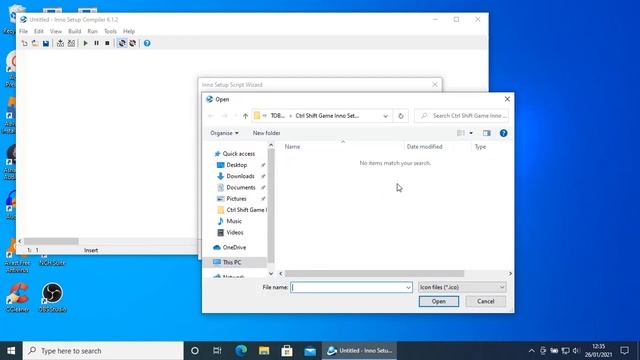Image resolution: width=640 pixels, height=360 pixels.
Task: Open Icon files (*.ico) file type dropdown
Action: point(462,287)
